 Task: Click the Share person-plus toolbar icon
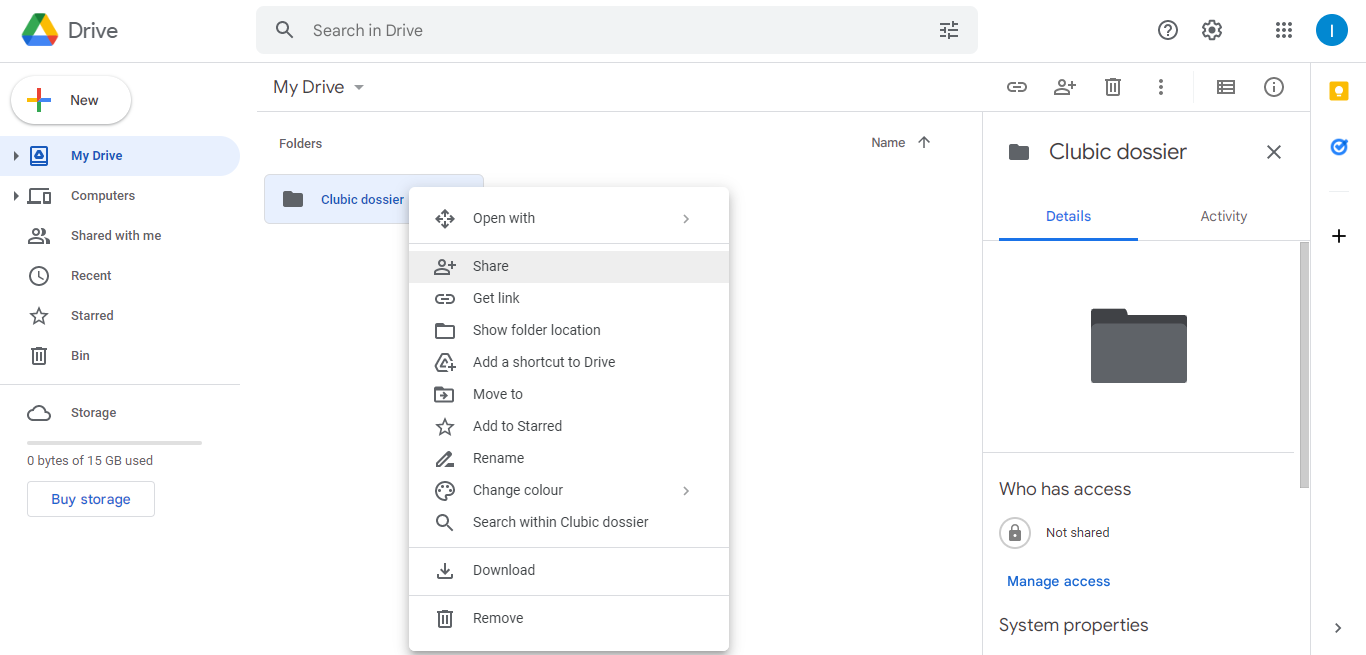pos(1065,87)
